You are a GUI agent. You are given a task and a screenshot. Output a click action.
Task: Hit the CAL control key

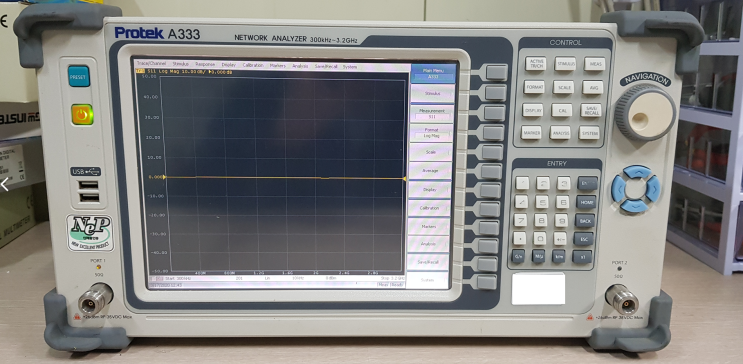pos(562,110)
